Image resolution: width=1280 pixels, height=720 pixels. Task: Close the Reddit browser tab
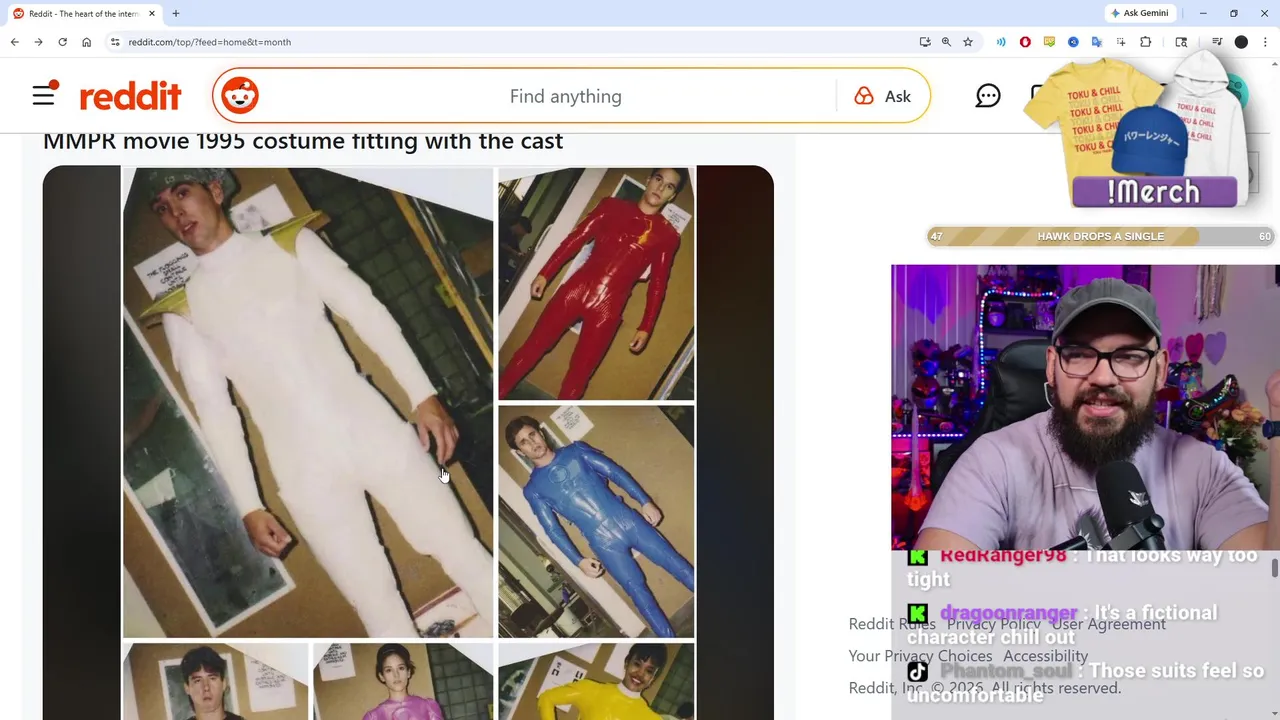coord(152,14)
